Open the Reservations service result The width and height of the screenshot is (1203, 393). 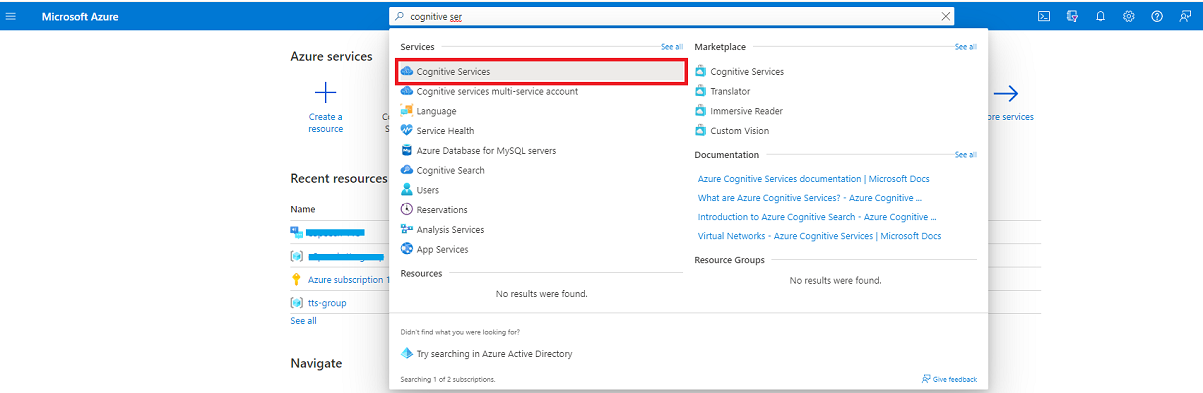click(x=442, y=210)
